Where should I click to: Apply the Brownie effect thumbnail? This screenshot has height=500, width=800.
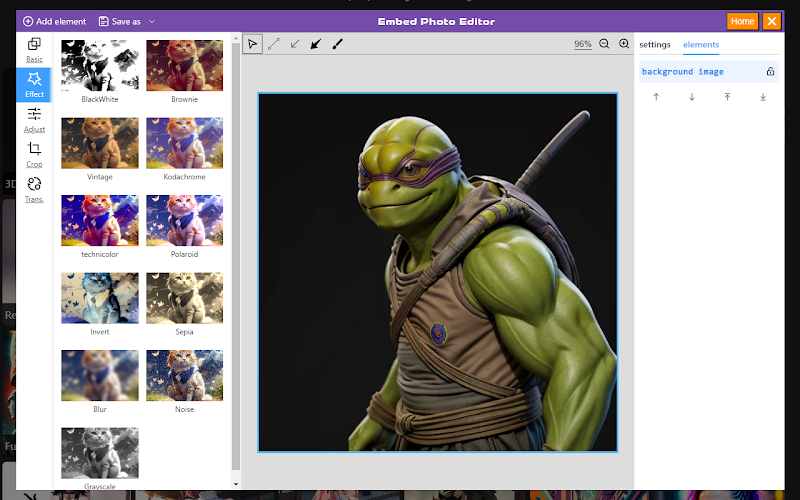click(185, 65)
